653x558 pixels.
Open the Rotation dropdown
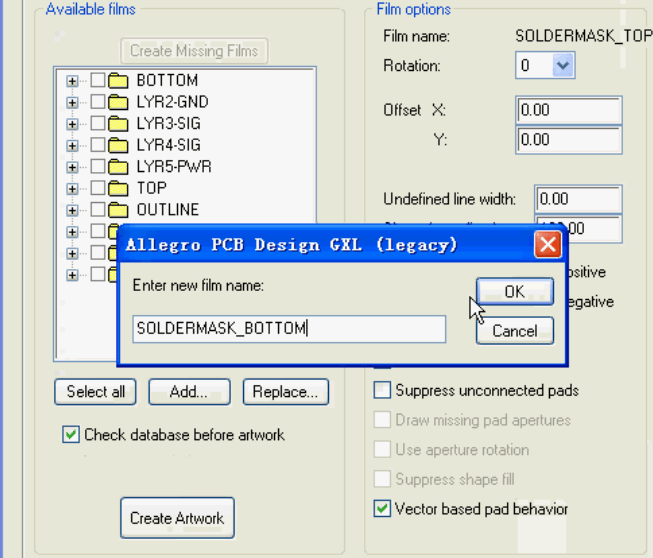563,65
